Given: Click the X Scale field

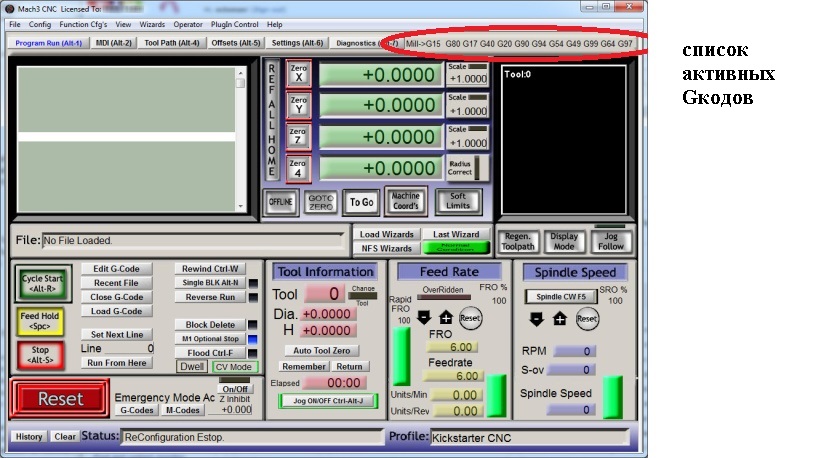Looking at the screenshot, I should coord(468,78).
